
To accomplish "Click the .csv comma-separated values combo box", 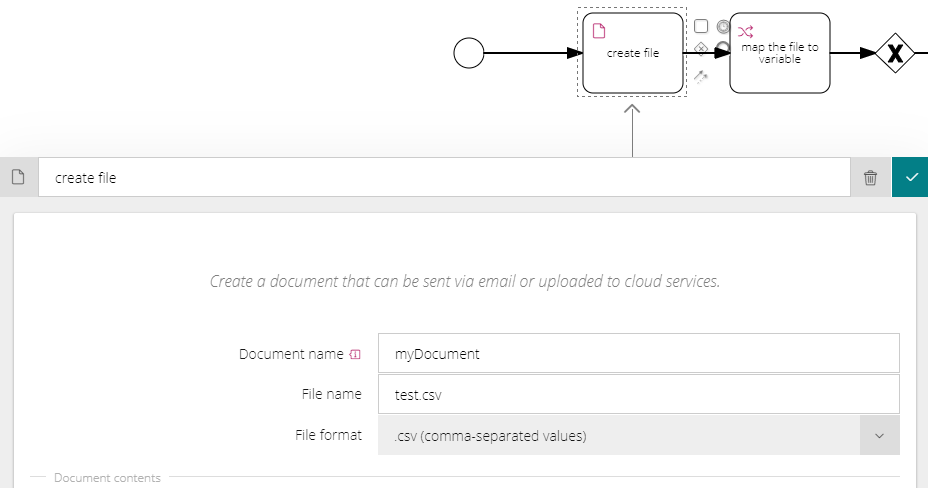I will (639, 435).
